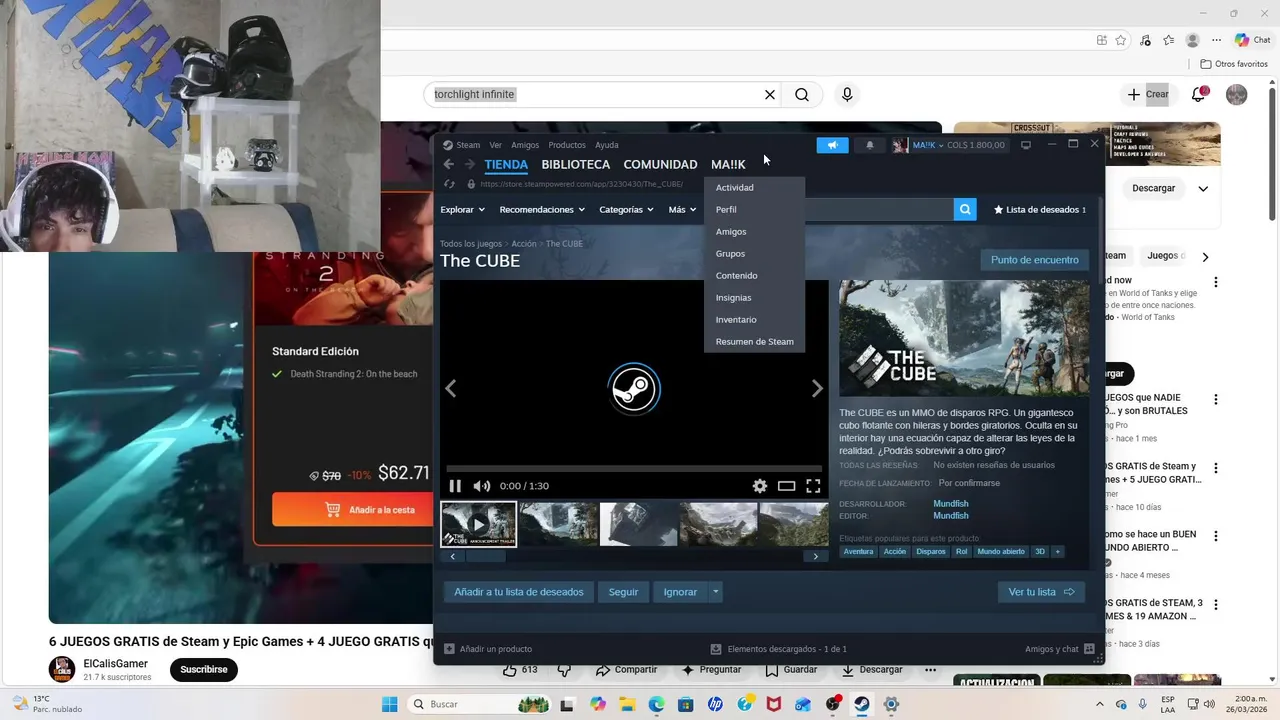Open Lista de deseados link

coord(1039,210)
